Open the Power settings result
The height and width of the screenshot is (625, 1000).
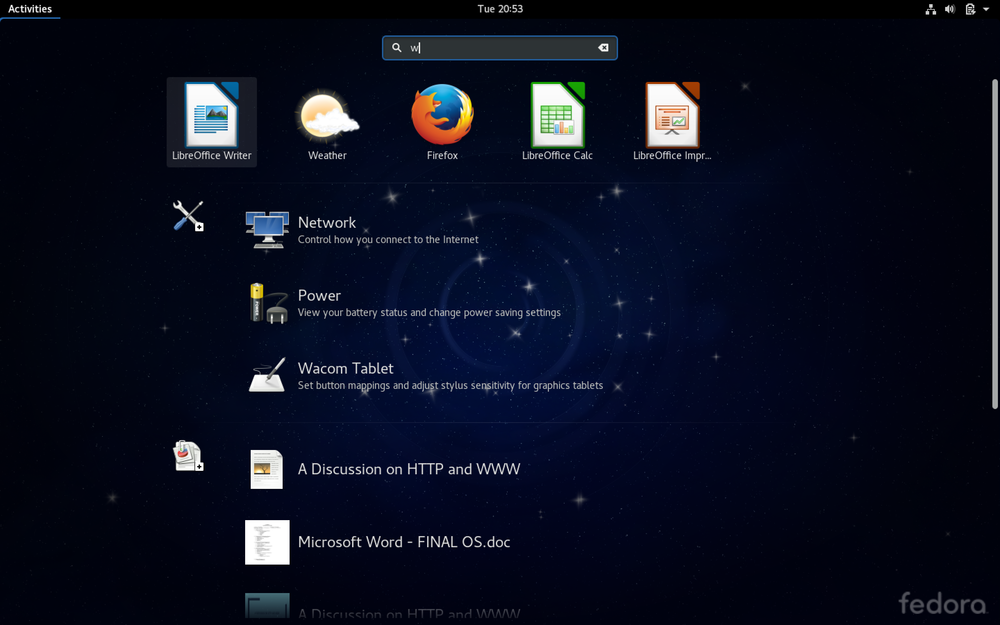tap(319, 303)
